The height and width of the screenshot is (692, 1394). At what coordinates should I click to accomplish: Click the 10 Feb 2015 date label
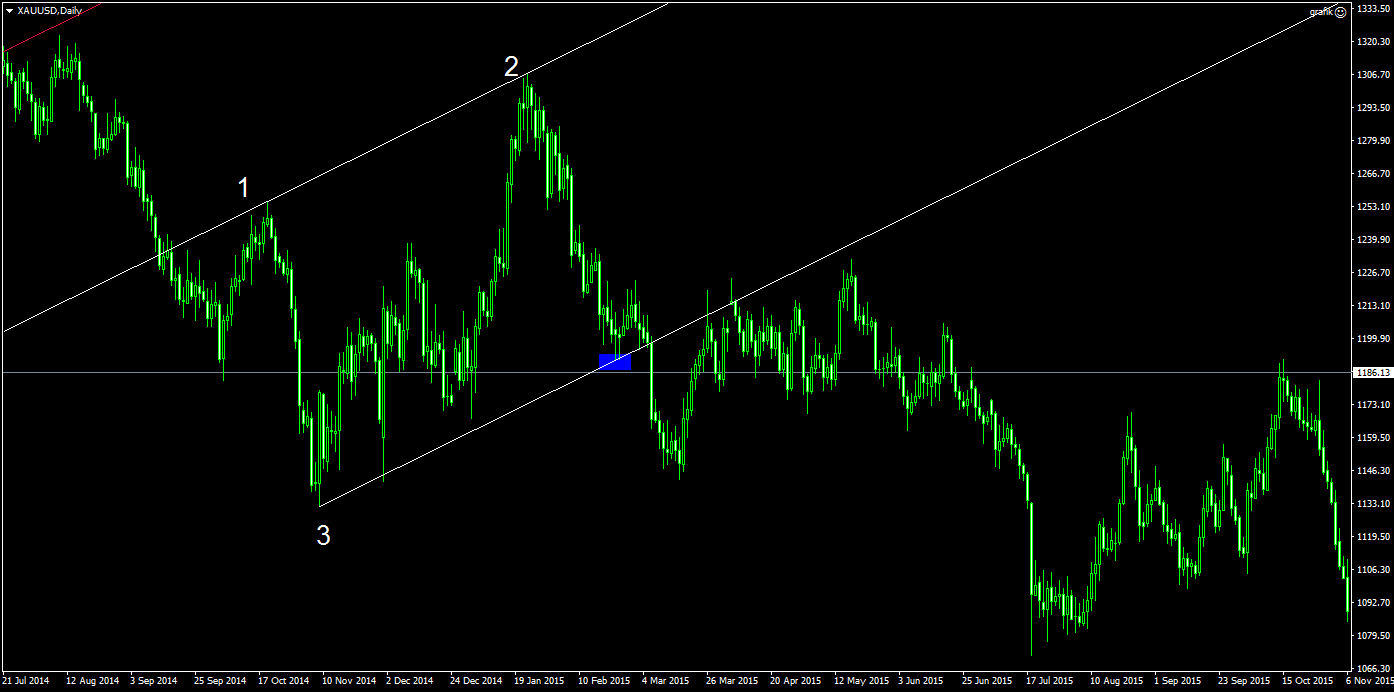(x=603, y=681)
